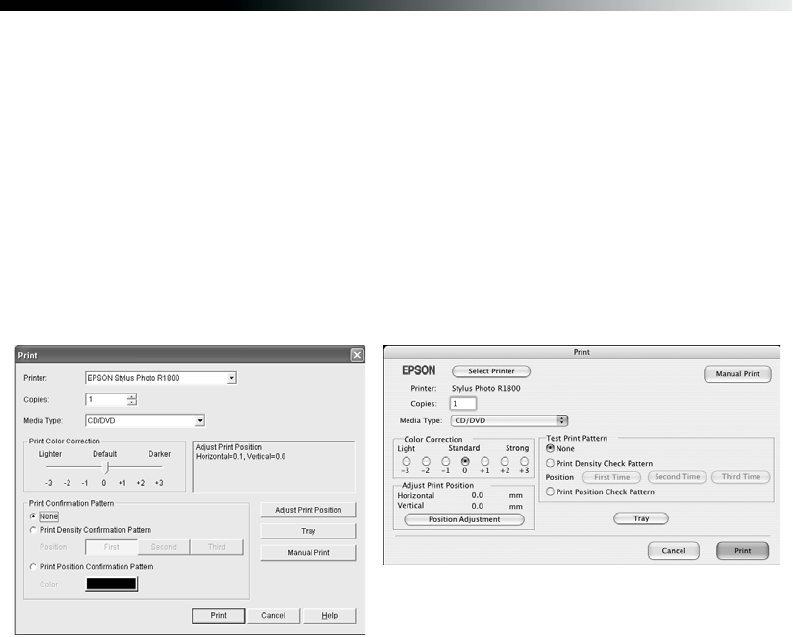793x637 pixels.
Task: Click the Copies field in Mac dialog
Action: point(463,403)
